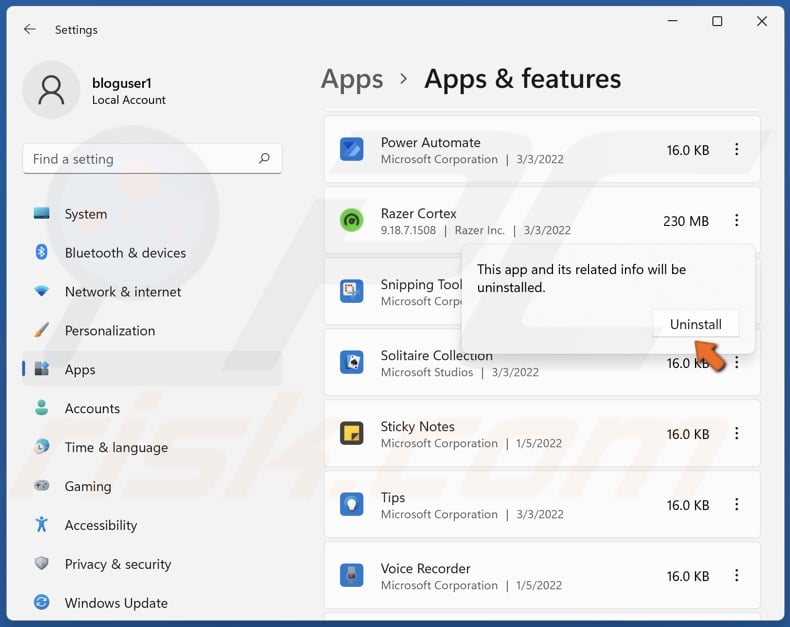Click version number 9.18.7.1508
790x627 pixels.
click(408, 230)
